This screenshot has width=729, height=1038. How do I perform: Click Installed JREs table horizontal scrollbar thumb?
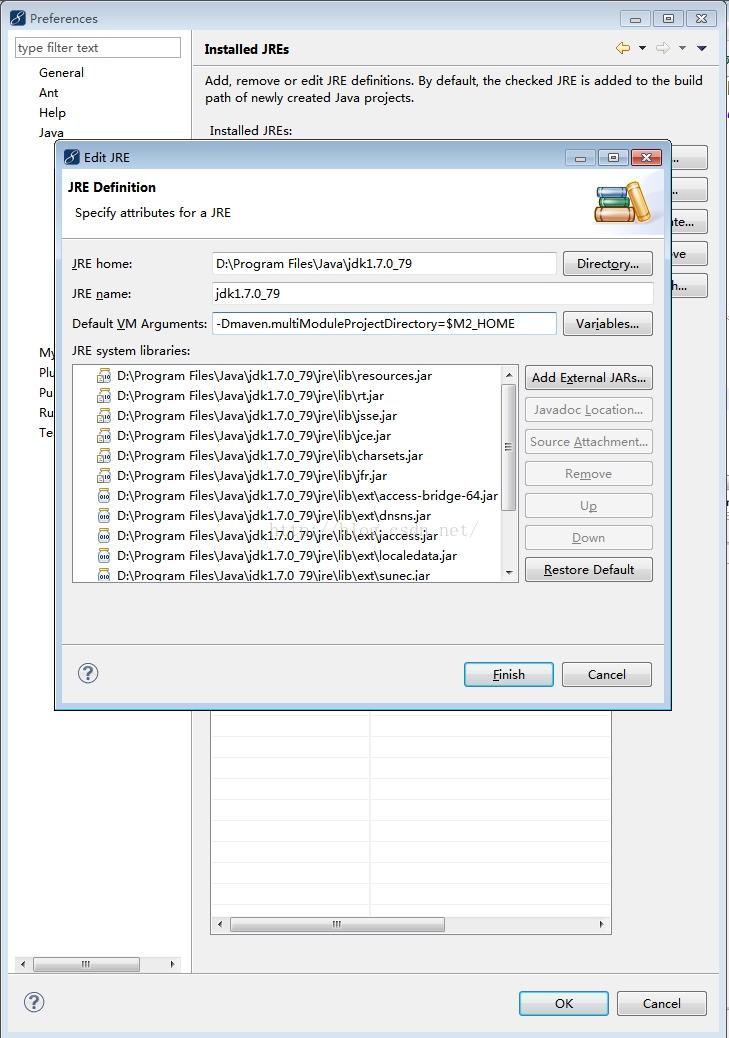337,924
